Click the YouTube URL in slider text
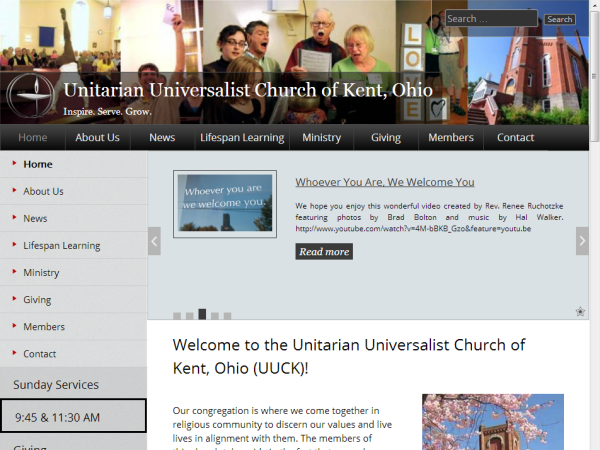600x450 pixels. [413, 229]
